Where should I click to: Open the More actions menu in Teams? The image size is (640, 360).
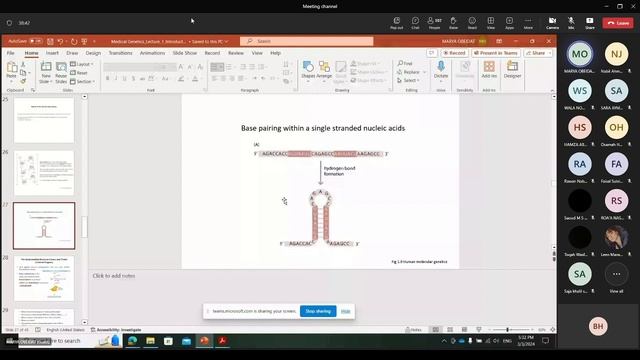coord(528,23)
